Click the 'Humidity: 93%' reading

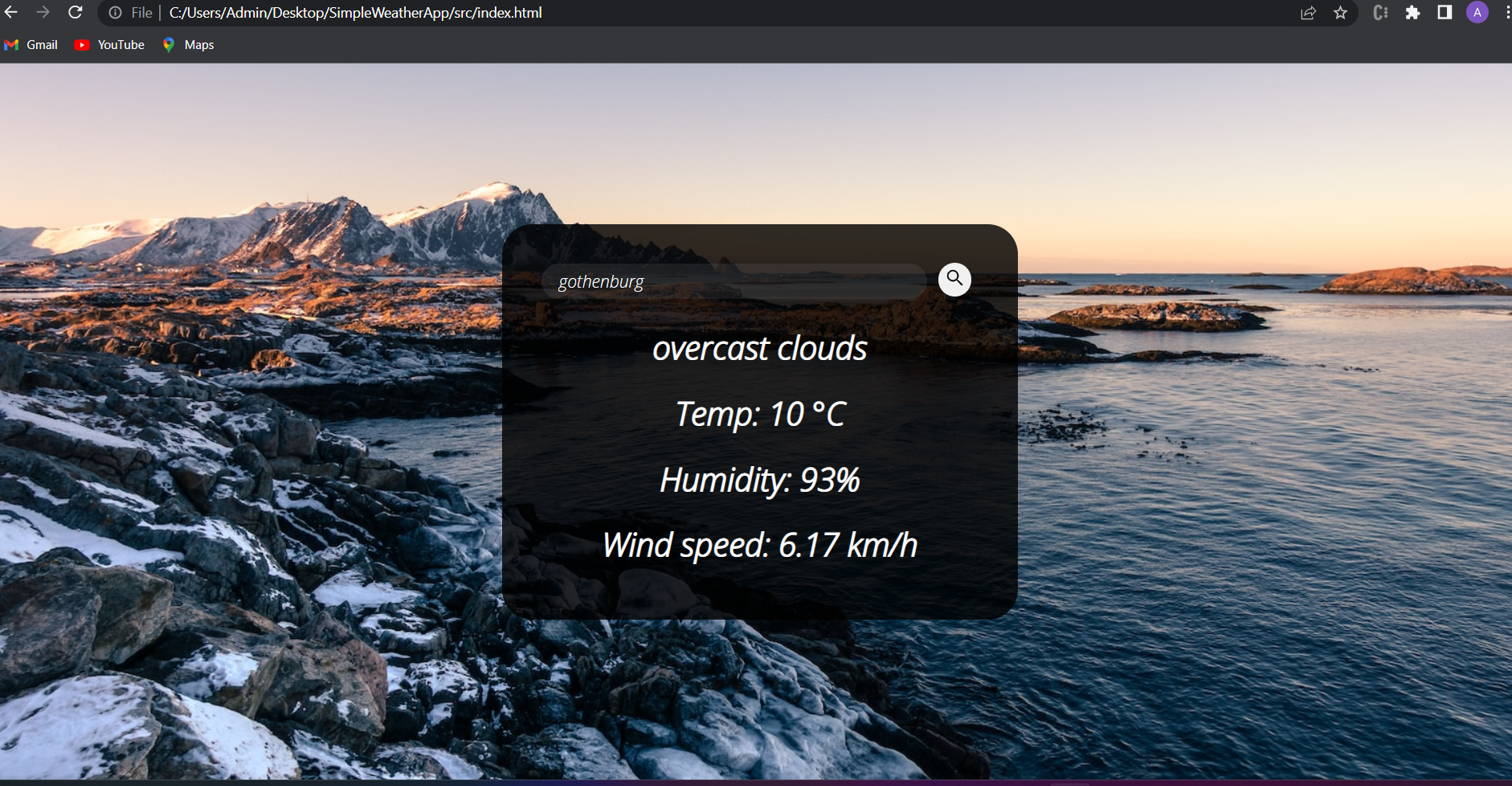tap(759, 480)
